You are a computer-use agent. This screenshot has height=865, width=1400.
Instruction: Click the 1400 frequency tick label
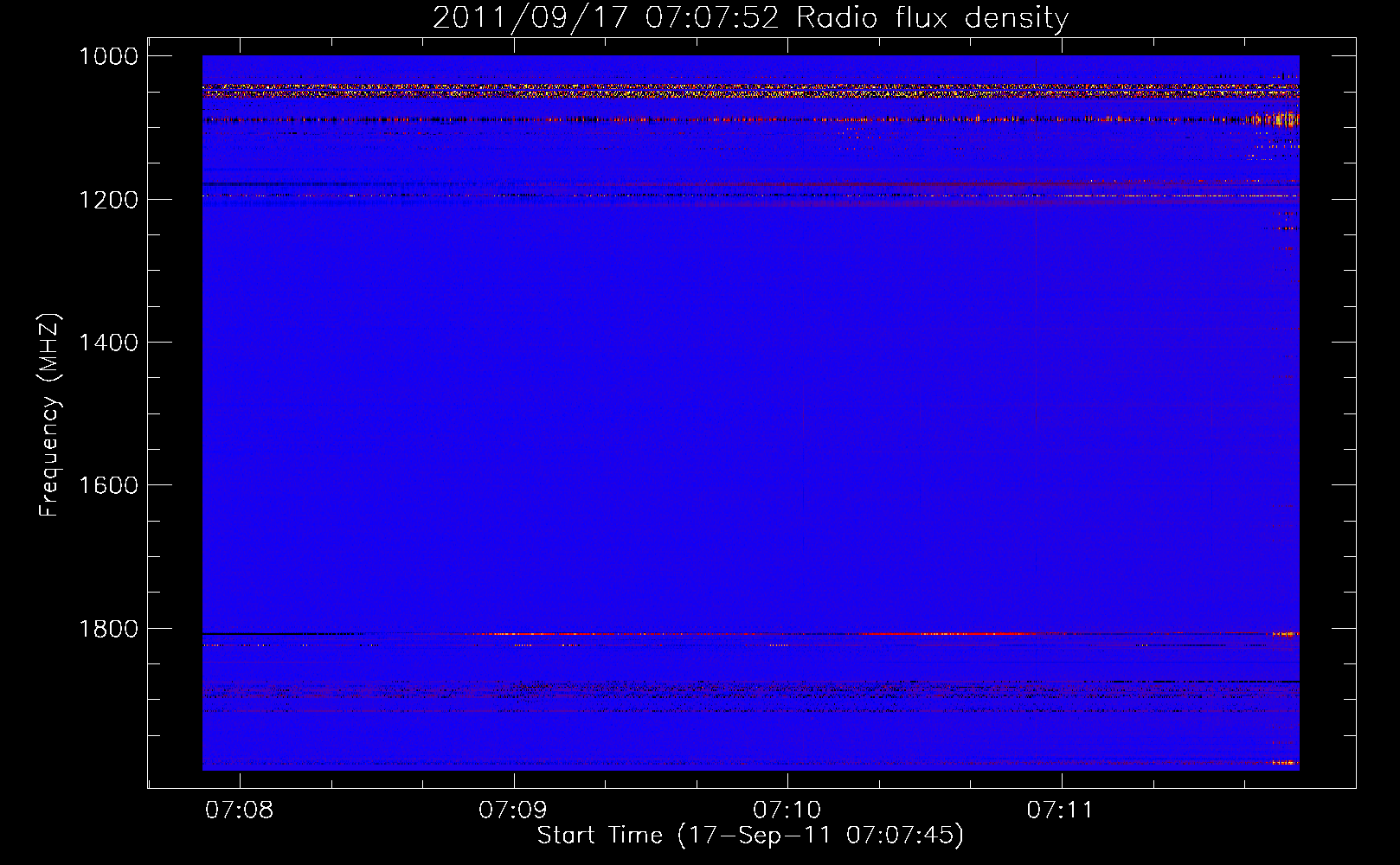[x=108, y=343]
